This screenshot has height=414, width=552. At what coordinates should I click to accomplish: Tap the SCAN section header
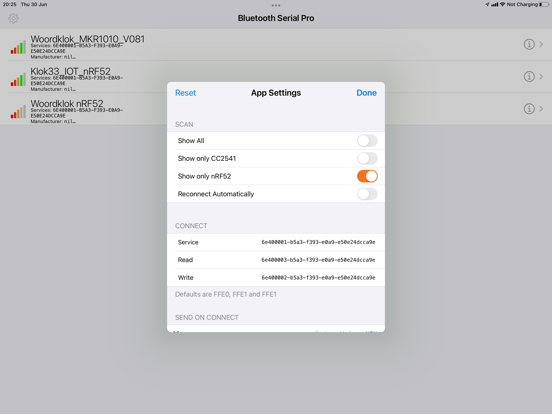(184, 125)
